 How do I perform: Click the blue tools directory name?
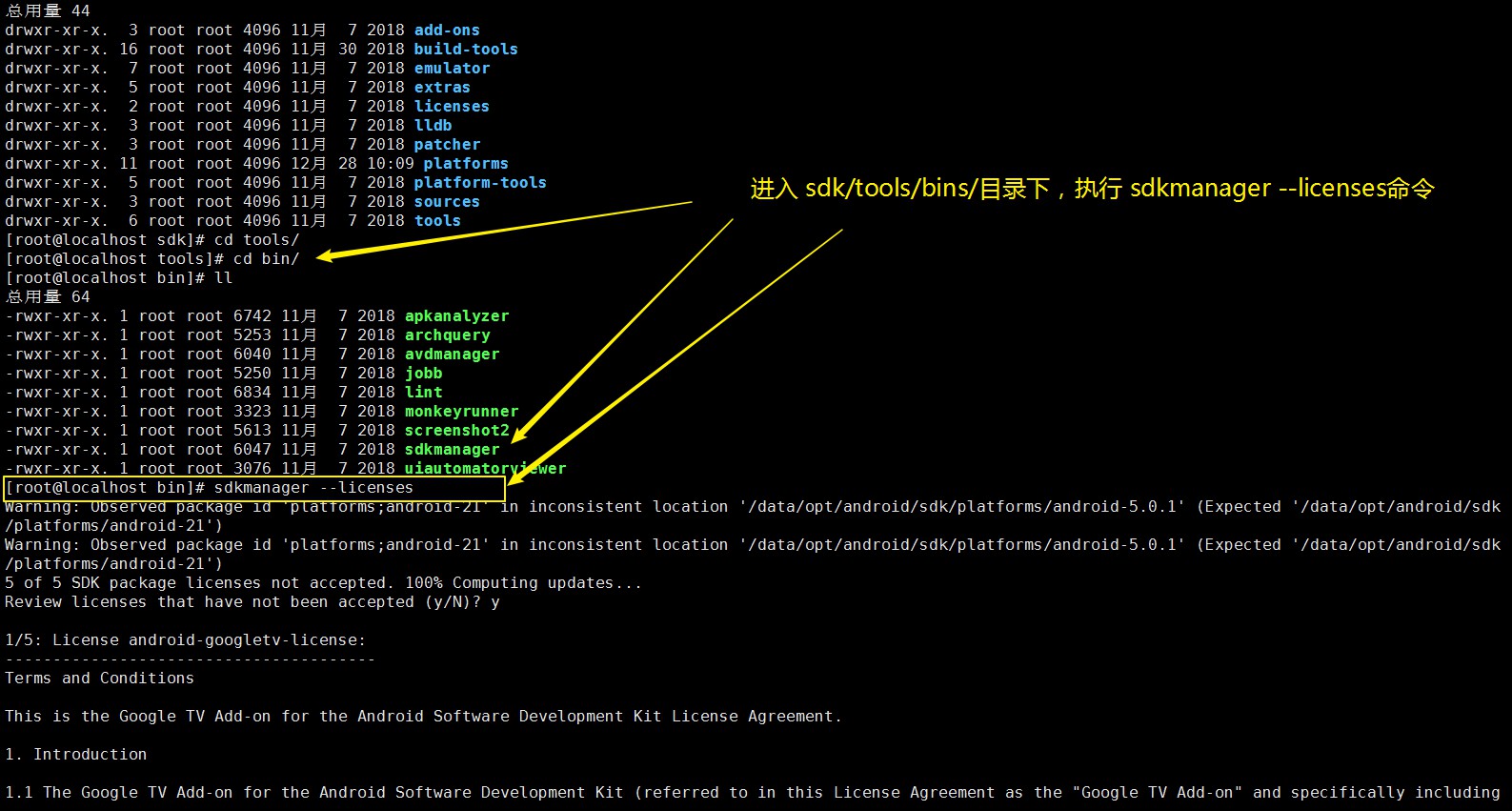(x=437, y=221)
